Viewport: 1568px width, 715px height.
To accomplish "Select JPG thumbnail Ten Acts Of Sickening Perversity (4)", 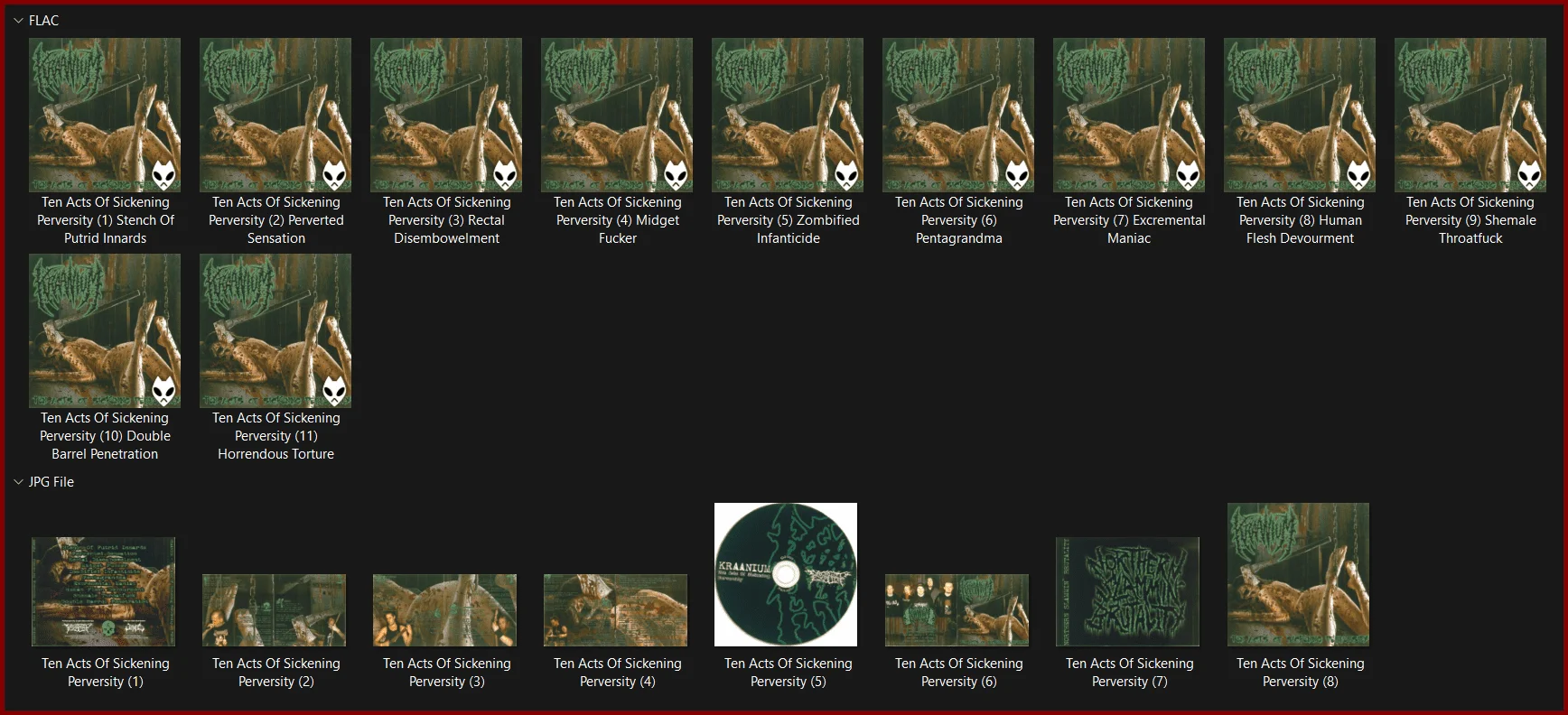I will tap(616, 610).
